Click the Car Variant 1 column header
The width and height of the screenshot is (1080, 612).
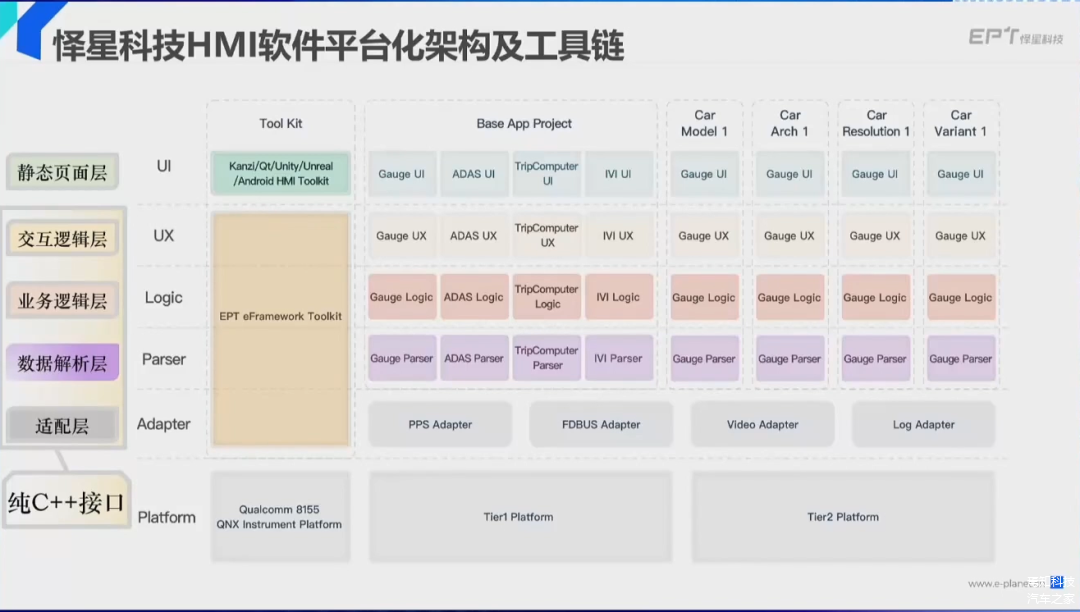(x=960, y=123)
